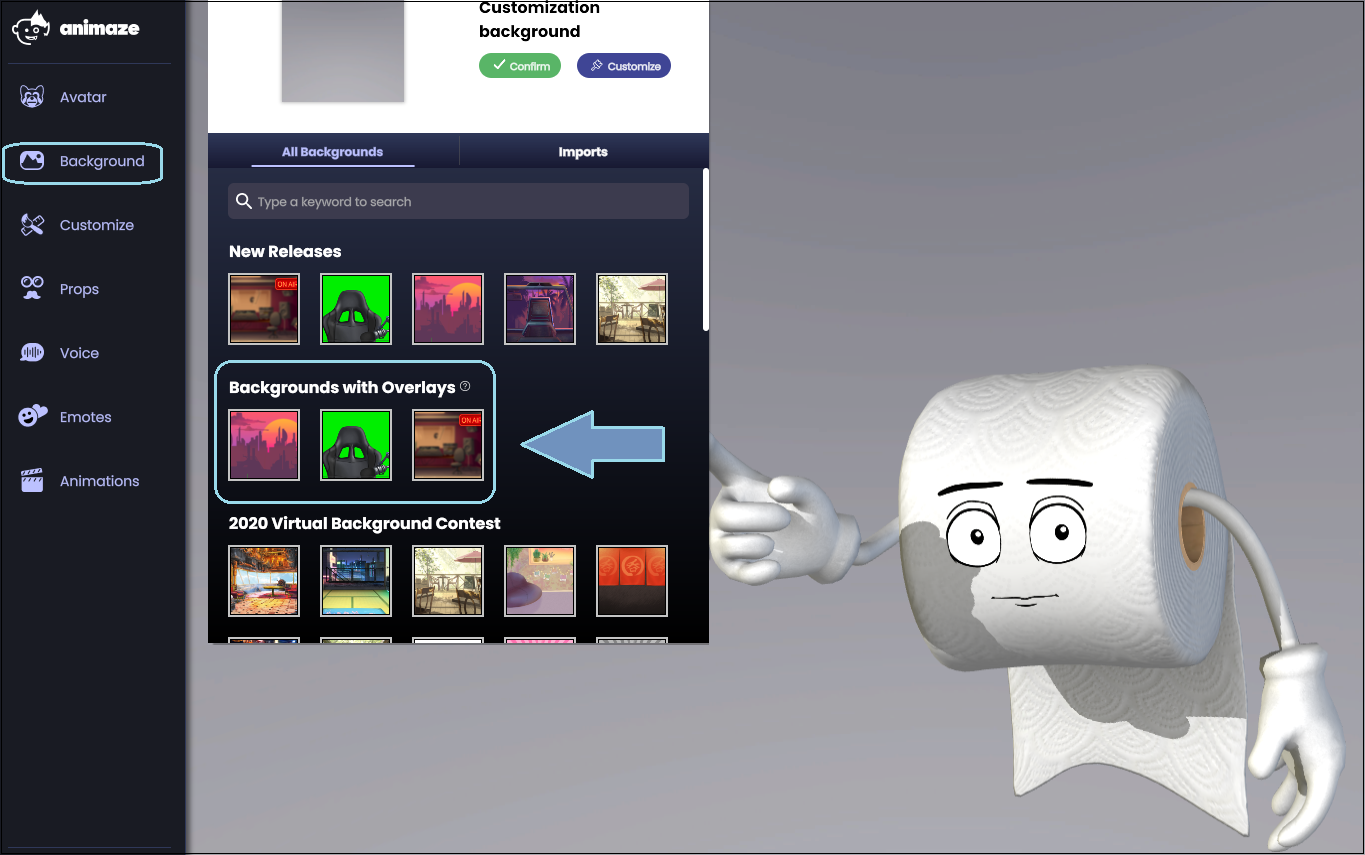Open the Background section icon
This screenshot has width=1365, height=855.
click(32, 161)
